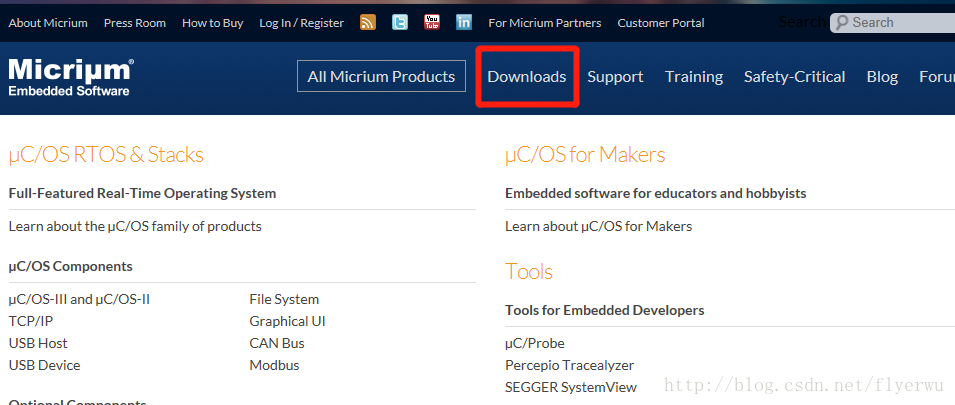The width and height of the screenshot is (955, 405).
Task: Open the Graphical UI link
Action: point(287,321)
